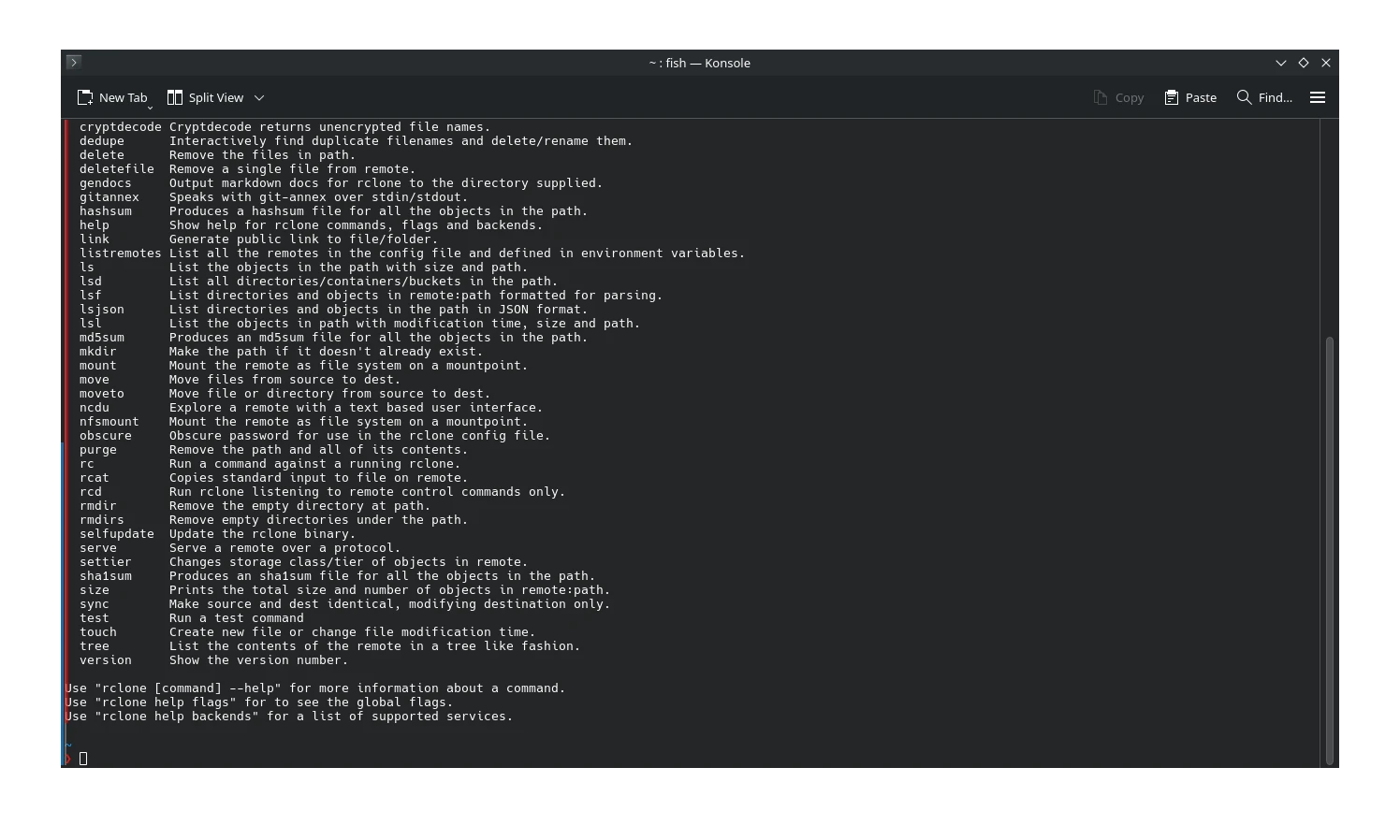This screenshot has height=840, width=1400.
Task: Click the terminal prompt cursor
Action: point(83,759)
